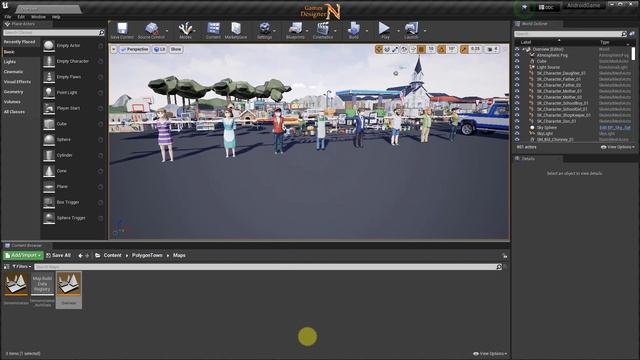Toggle visibility of Sky Sphere actor
This screenshot has height=360, width=640.
pyautogui.click(x=517, y=128)
